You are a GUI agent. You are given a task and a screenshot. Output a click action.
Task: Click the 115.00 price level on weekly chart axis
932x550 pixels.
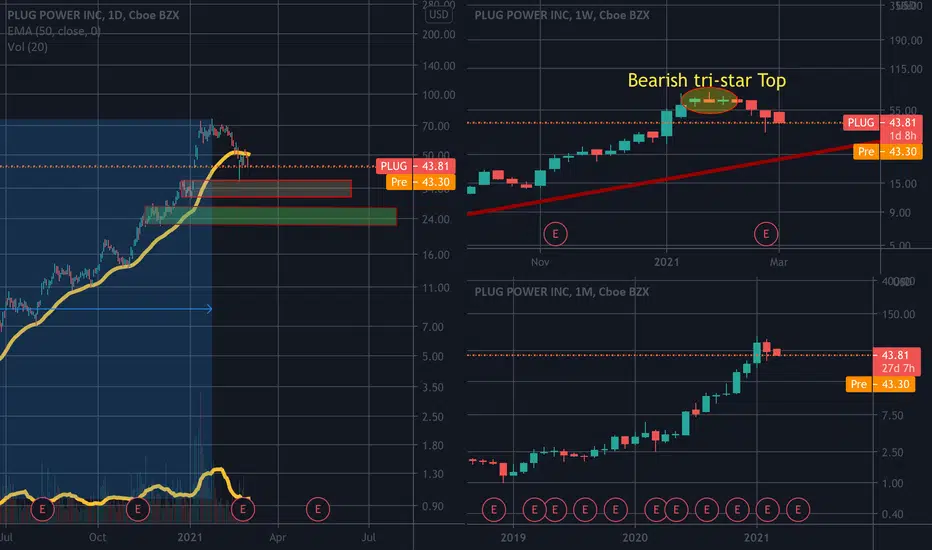[906, 69]
